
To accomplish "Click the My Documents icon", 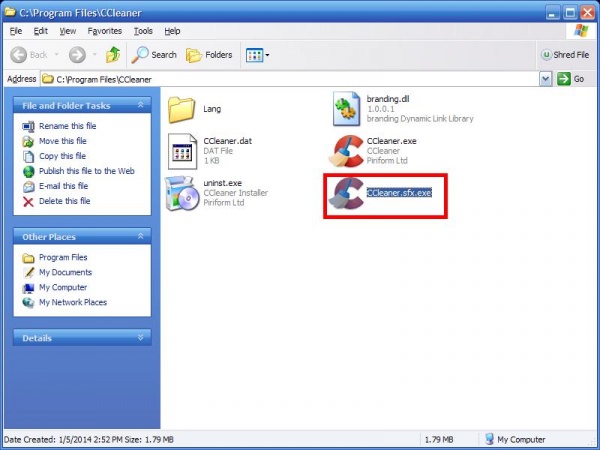I will (28, 272).
